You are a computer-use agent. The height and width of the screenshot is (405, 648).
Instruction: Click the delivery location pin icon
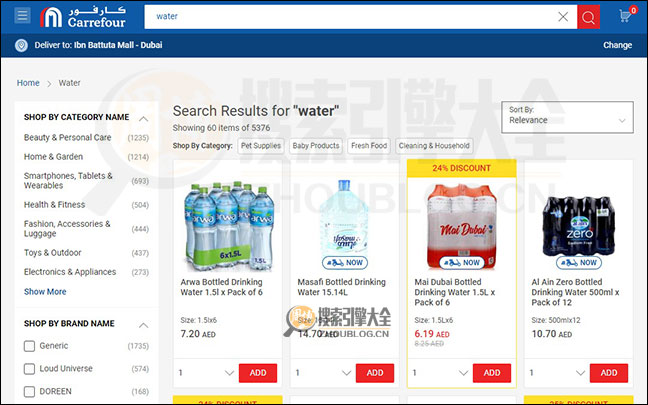click(x=21, y=45)
